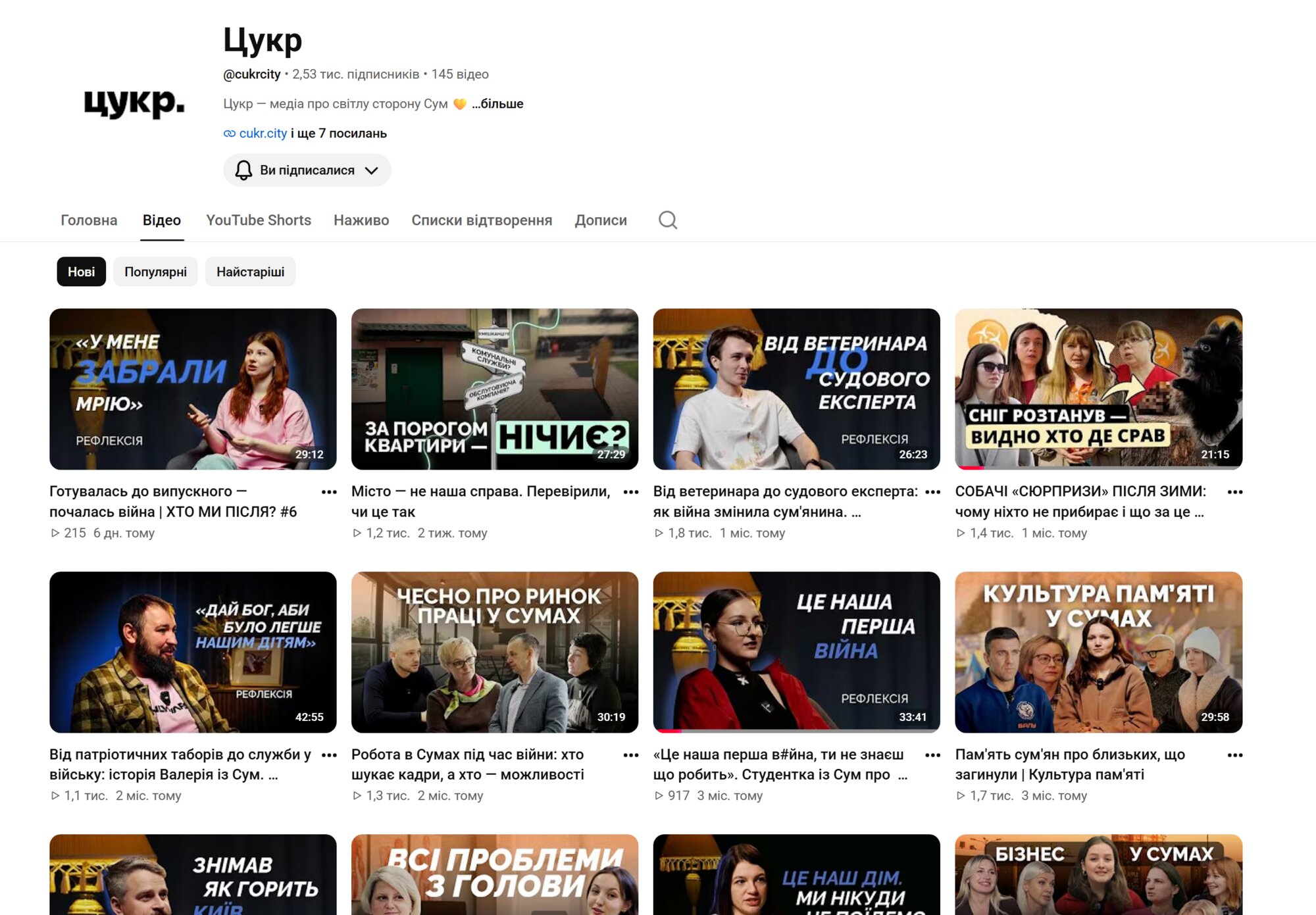
Task: Switch to the Головна tab
Action: click(x=89, y=220)
